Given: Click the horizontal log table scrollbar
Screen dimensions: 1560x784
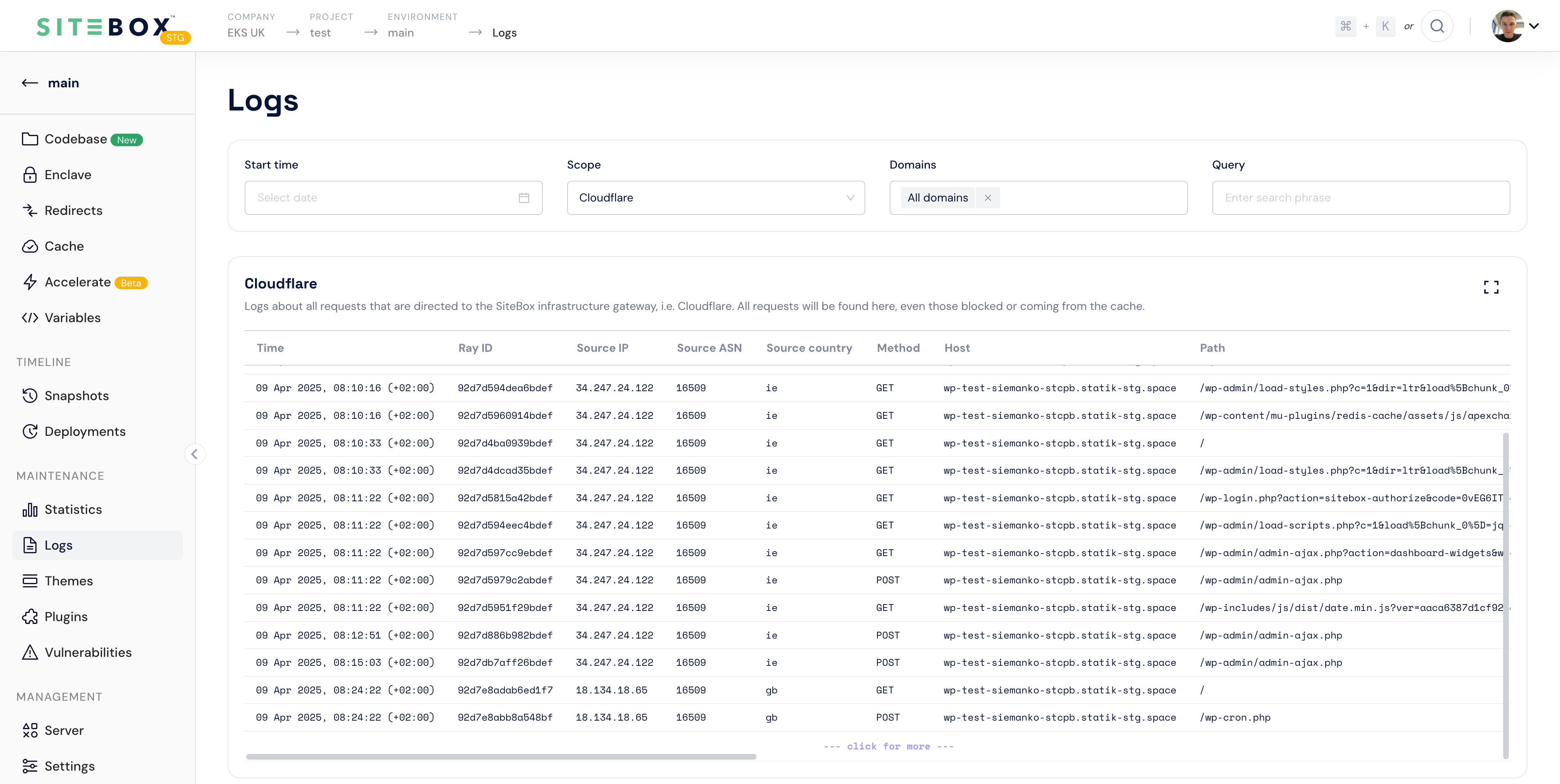Looking at the screenshot, I should point(501,757).
